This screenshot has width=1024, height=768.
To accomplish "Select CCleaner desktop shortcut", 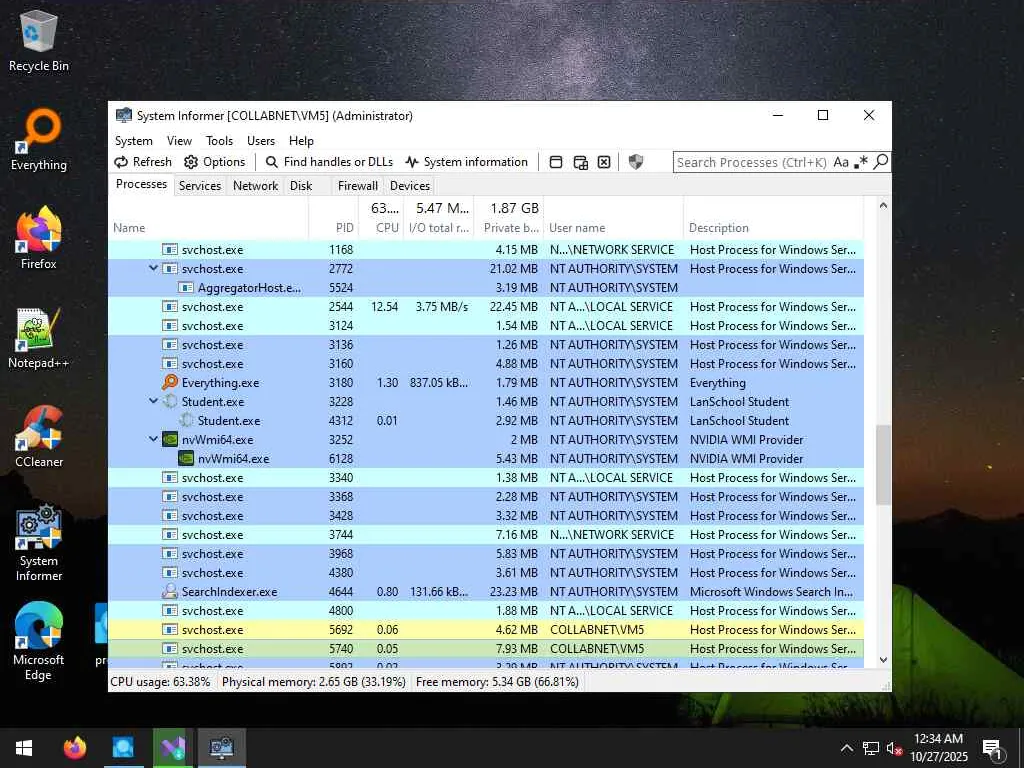I will point(39,437).
